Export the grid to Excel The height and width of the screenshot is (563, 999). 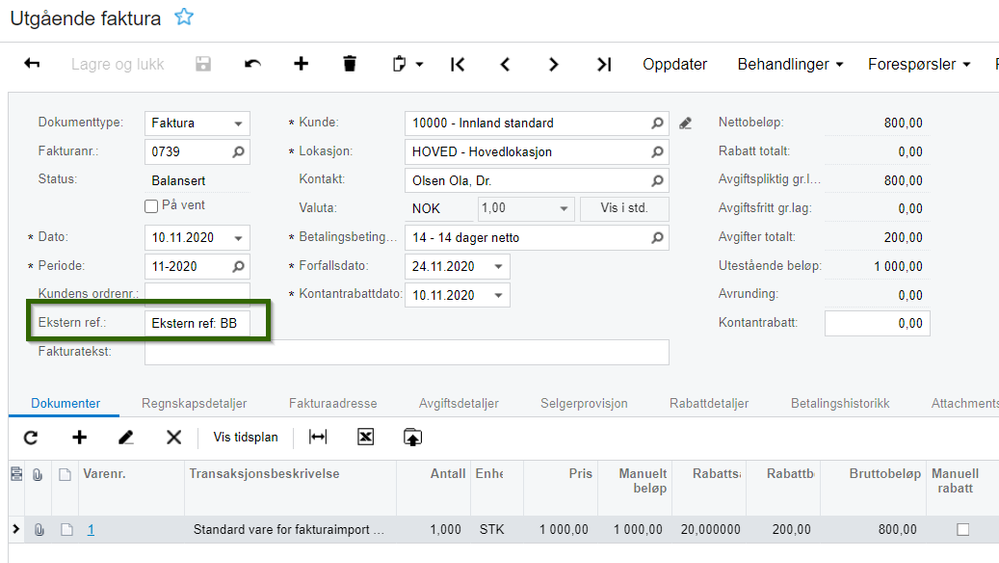365,437
